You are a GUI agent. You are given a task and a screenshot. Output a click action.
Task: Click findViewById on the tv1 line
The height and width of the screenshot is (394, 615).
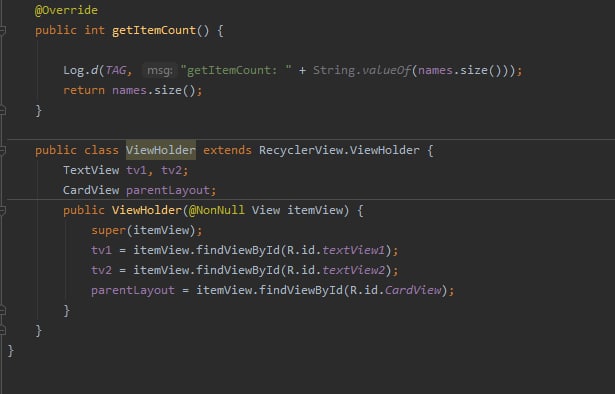click(x=238, y=250)
